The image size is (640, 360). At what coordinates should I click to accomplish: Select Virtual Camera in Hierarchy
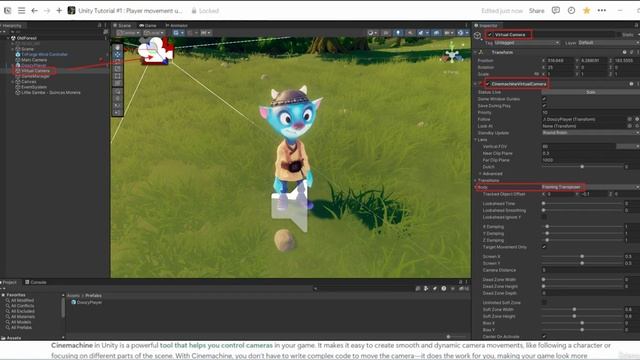[x=35, y=71]
